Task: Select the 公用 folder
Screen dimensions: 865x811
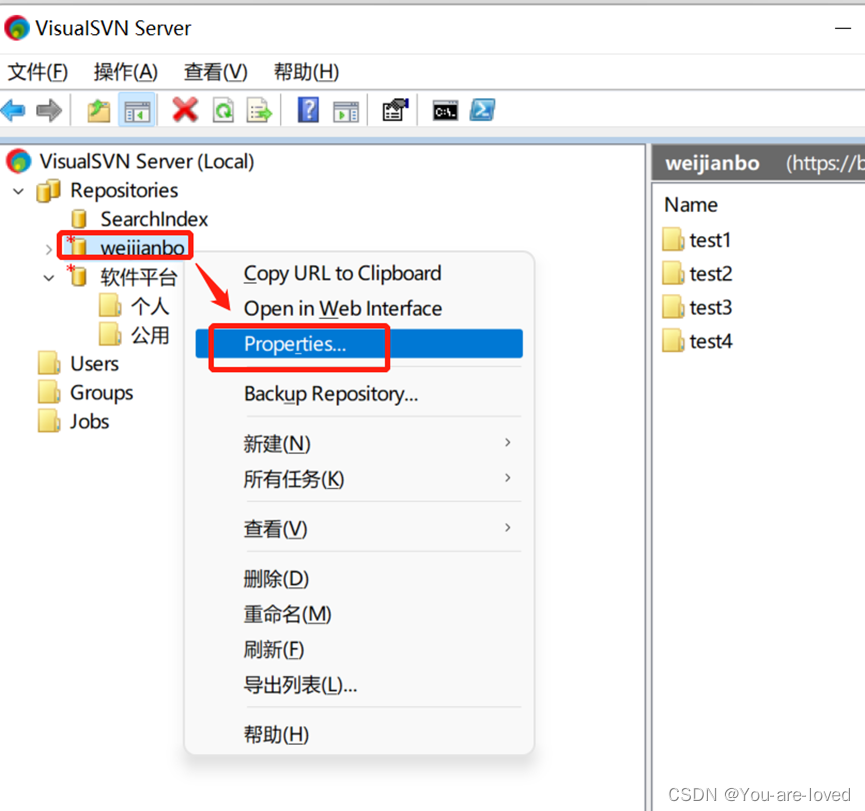Action: coord(149,335)
